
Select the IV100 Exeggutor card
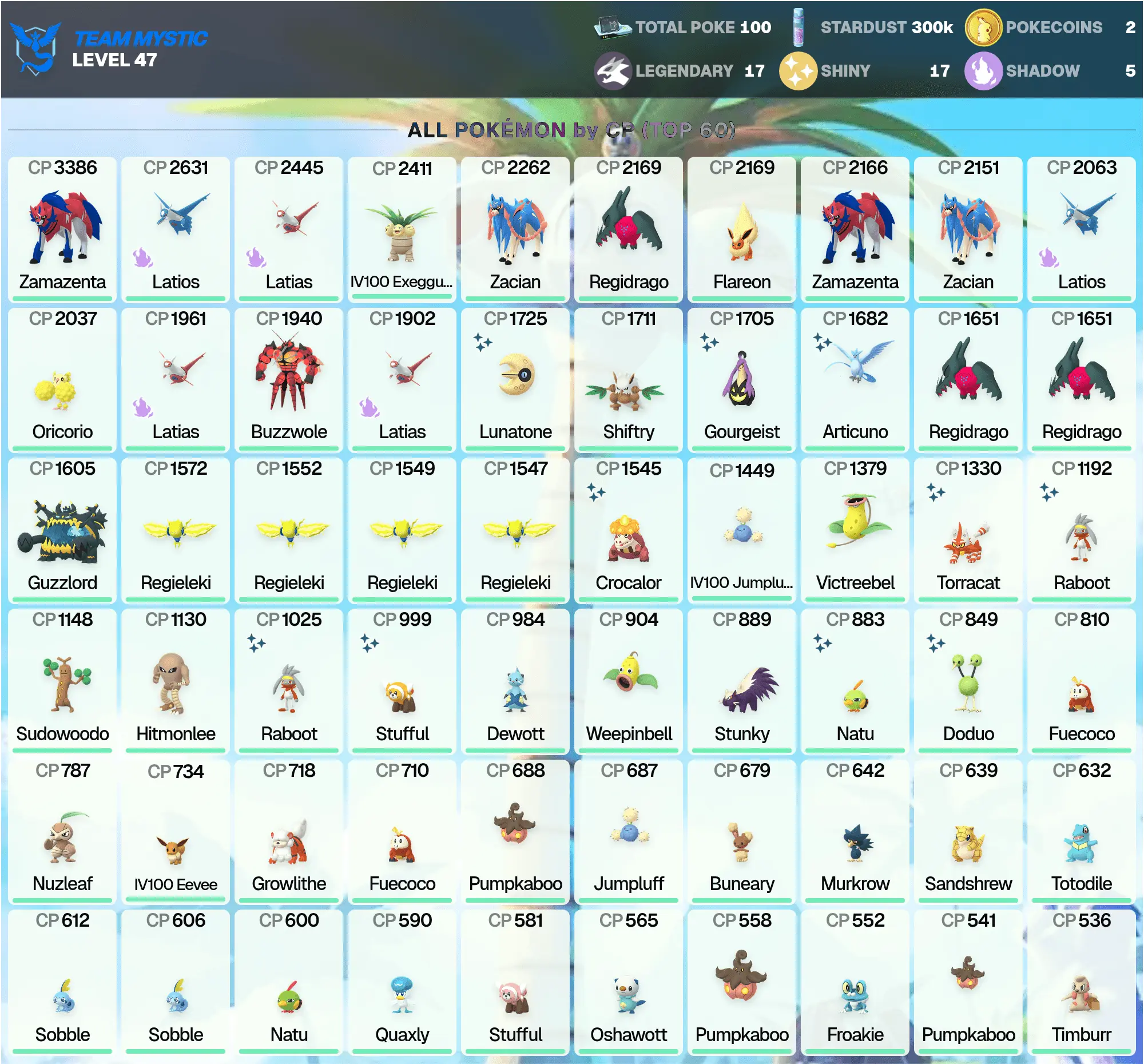click(x=402, y=229)
